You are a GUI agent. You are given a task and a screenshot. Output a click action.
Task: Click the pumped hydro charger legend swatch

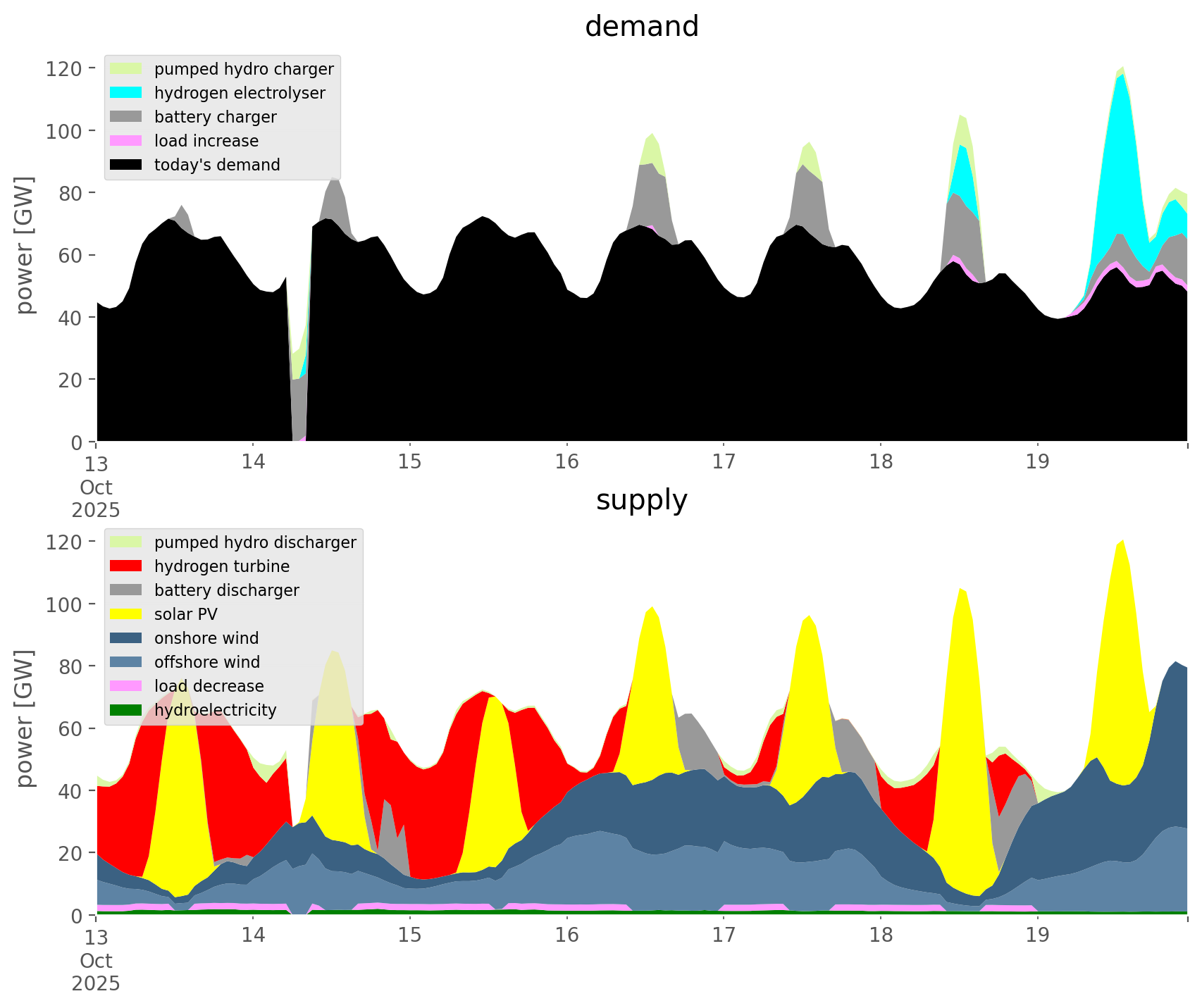(x=125, y=69)
